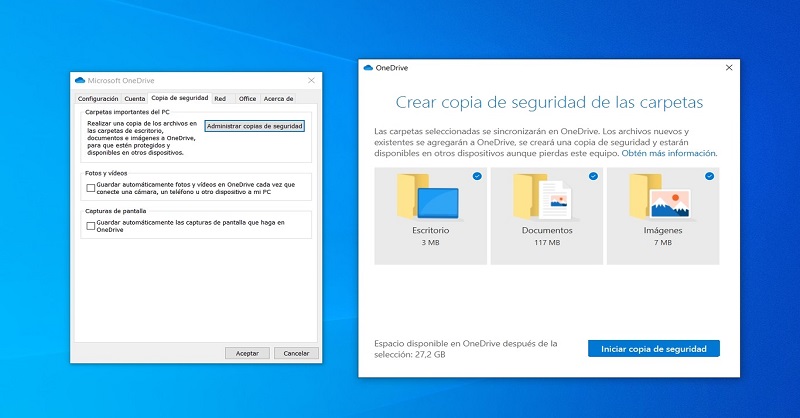Uncheck the Imágenes folder checkmark
The height and width of the screenshot is (418, 800).
click(x=710, y=176)
